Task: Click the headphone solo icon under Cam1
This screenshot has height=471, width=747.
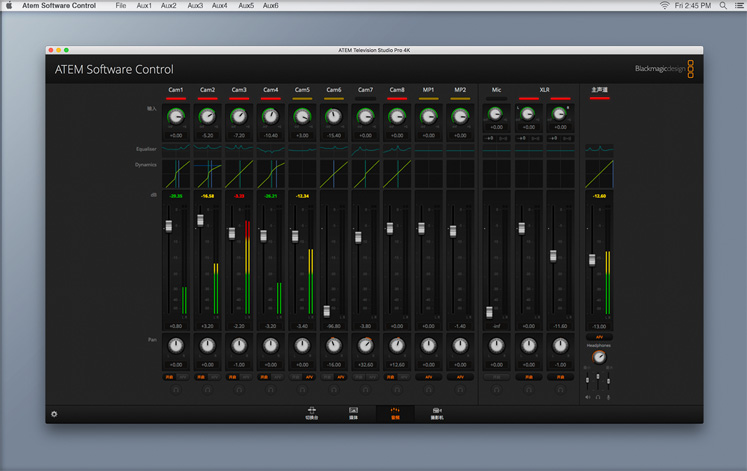Action: 176,389
